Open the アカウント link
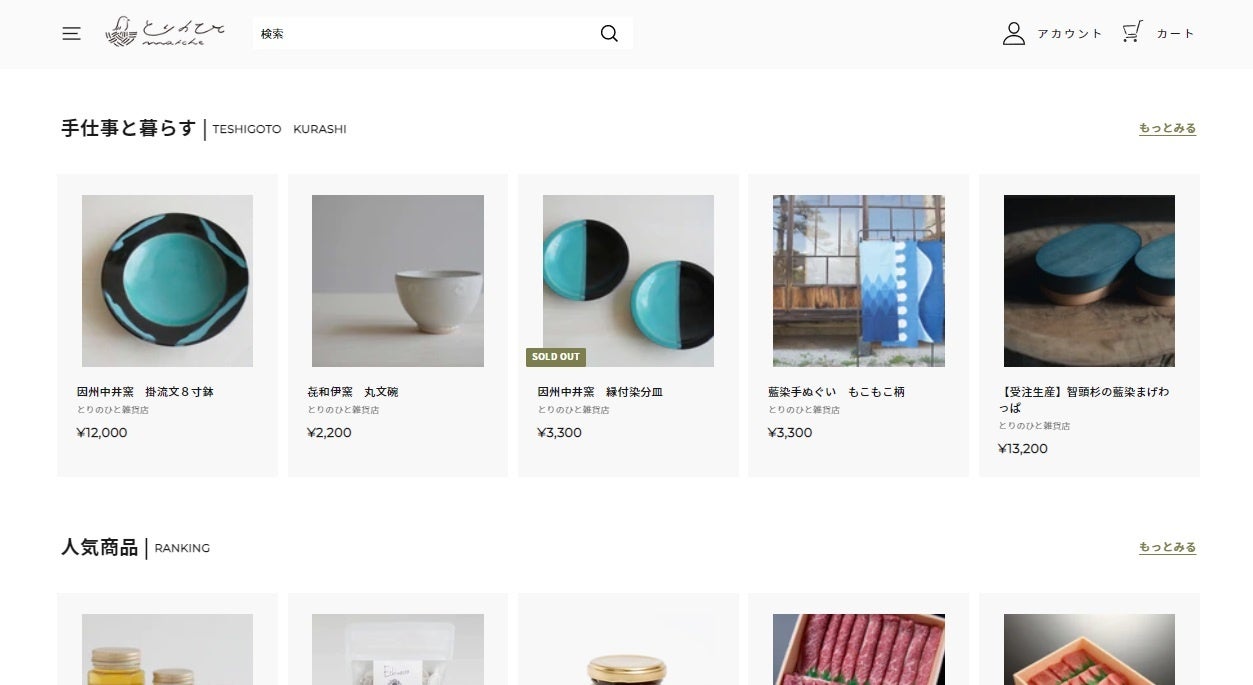 coord(1069,34)
